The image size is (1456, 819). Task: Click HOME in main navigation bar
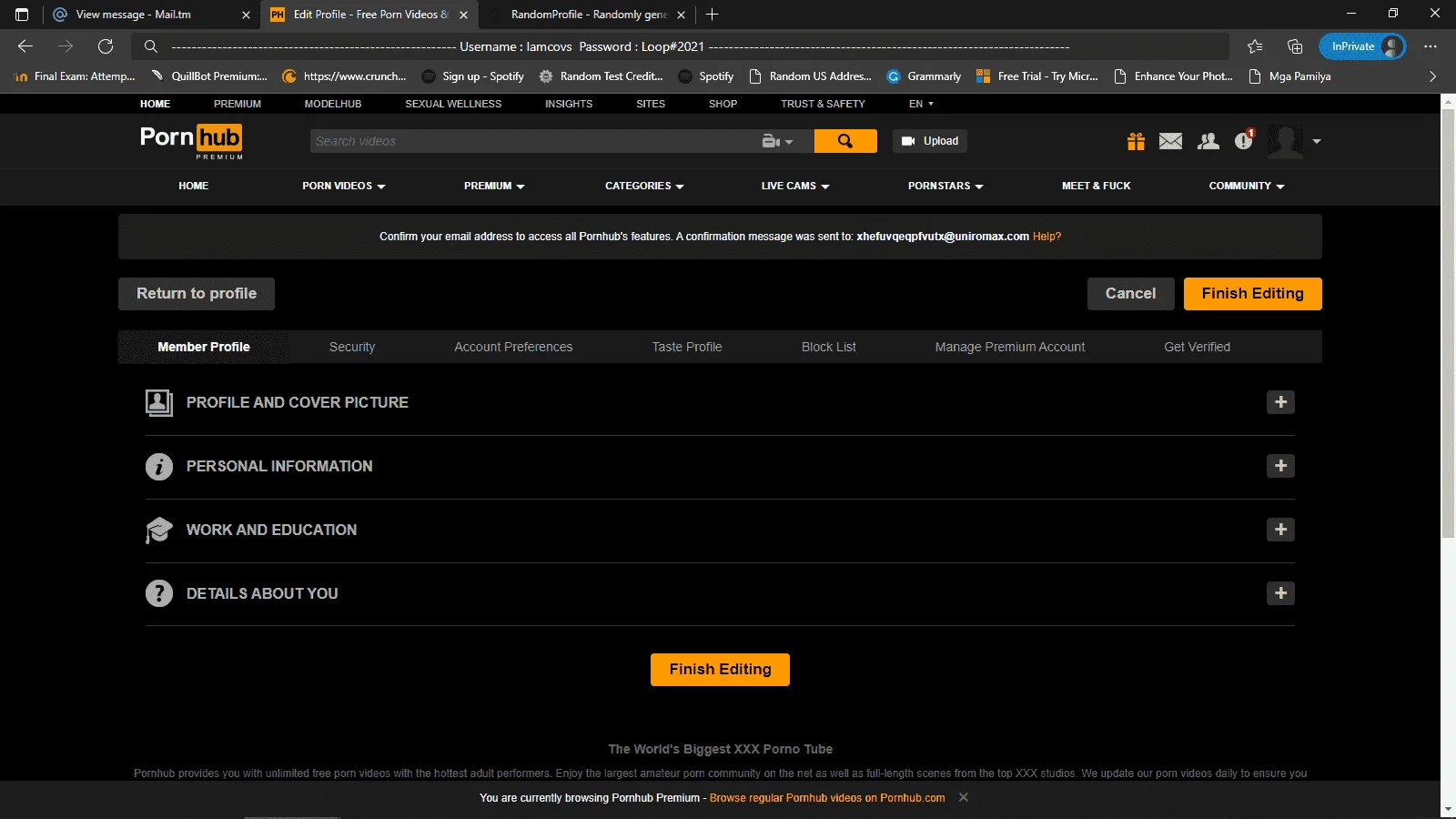[x=194, y=186]
